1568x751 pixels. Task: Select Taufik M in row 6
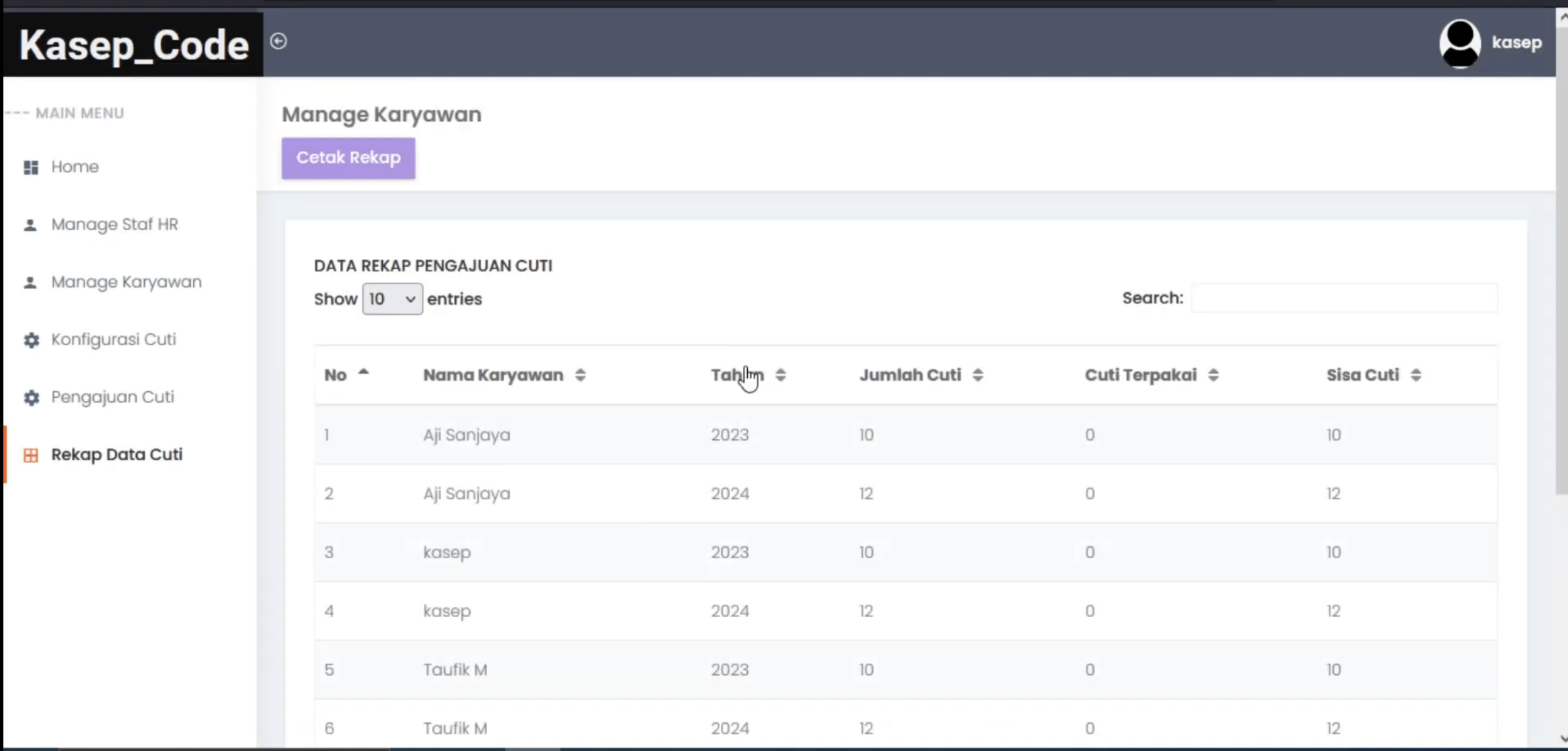coord(455,728)
